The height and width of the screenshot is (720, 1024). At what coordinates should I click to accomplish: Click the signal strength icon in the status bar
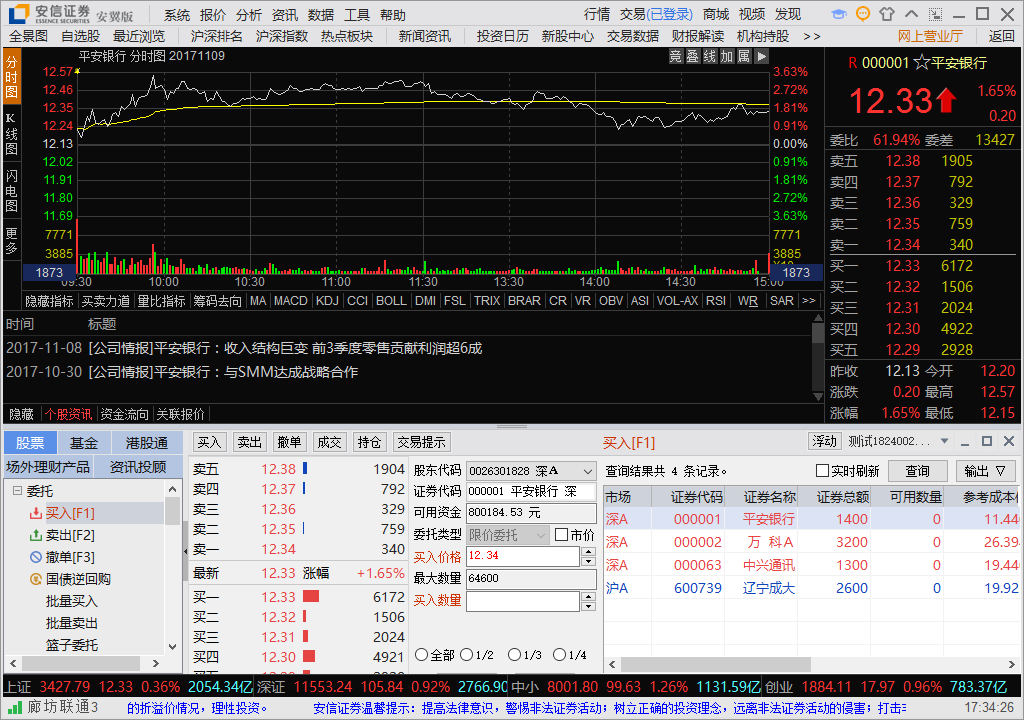(x=14, y=707)
